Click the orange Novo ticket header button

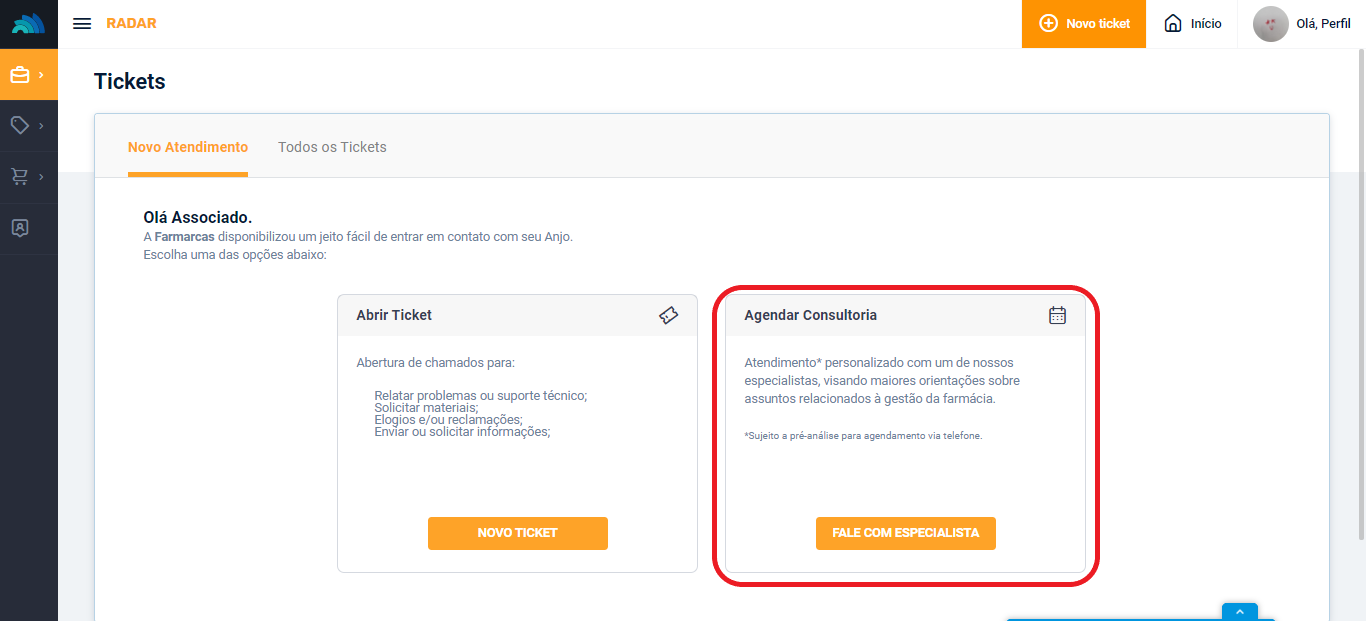pyautogui.click(x=1084, y=24)
